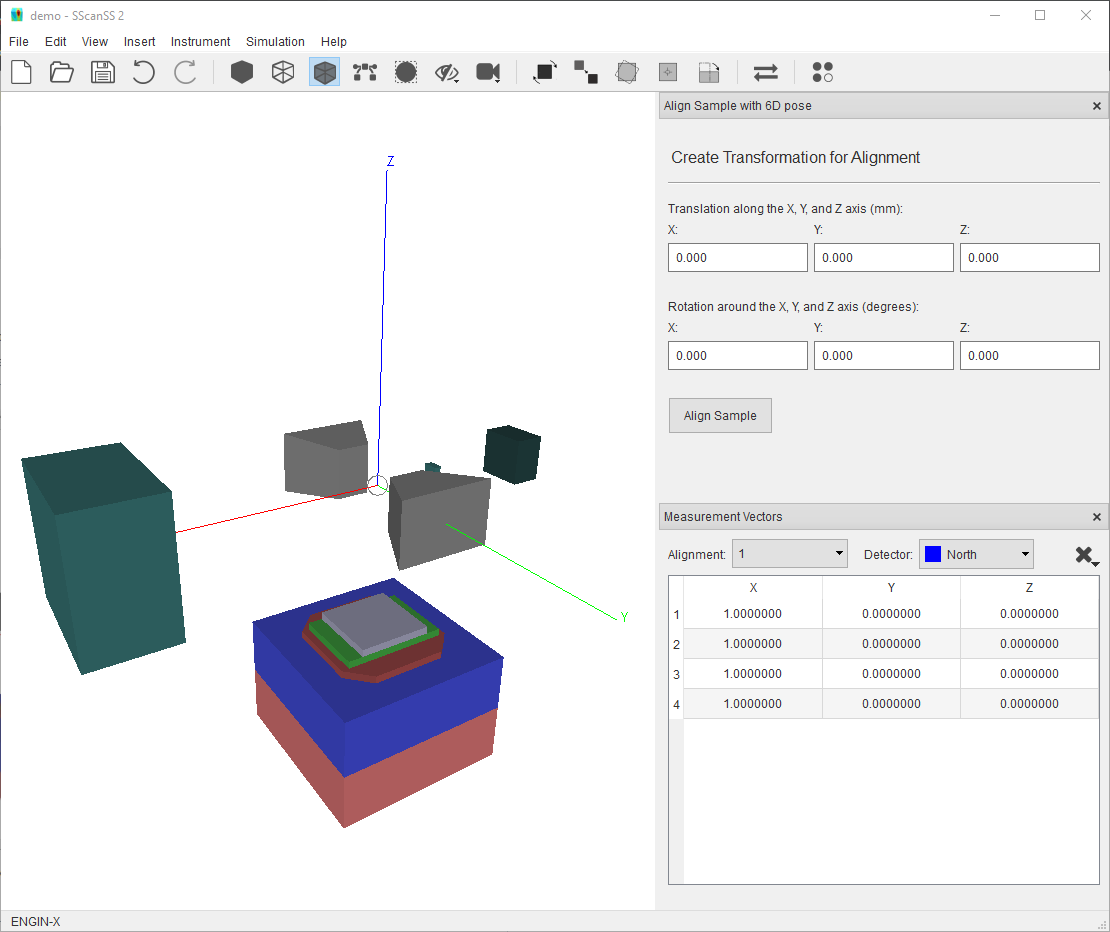Select row 3 header in vectors table

(676, 674)
